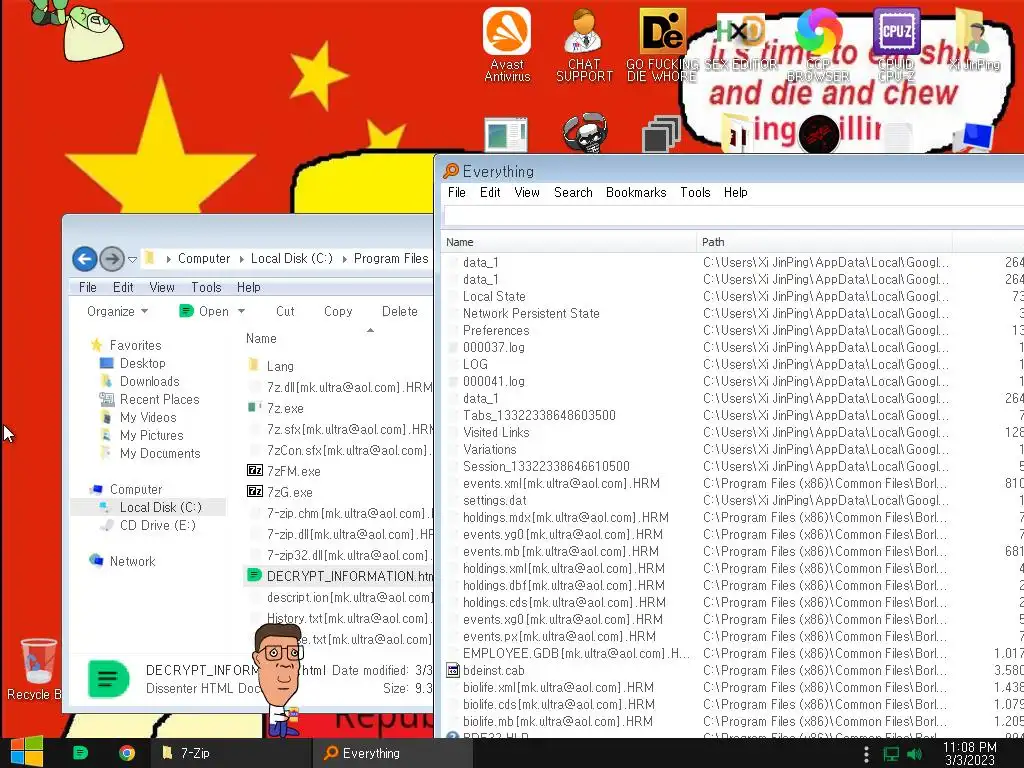Screen dimensions: 1024x768
Task: Select My Pictures in navigation pane
Action: point(152,436)
